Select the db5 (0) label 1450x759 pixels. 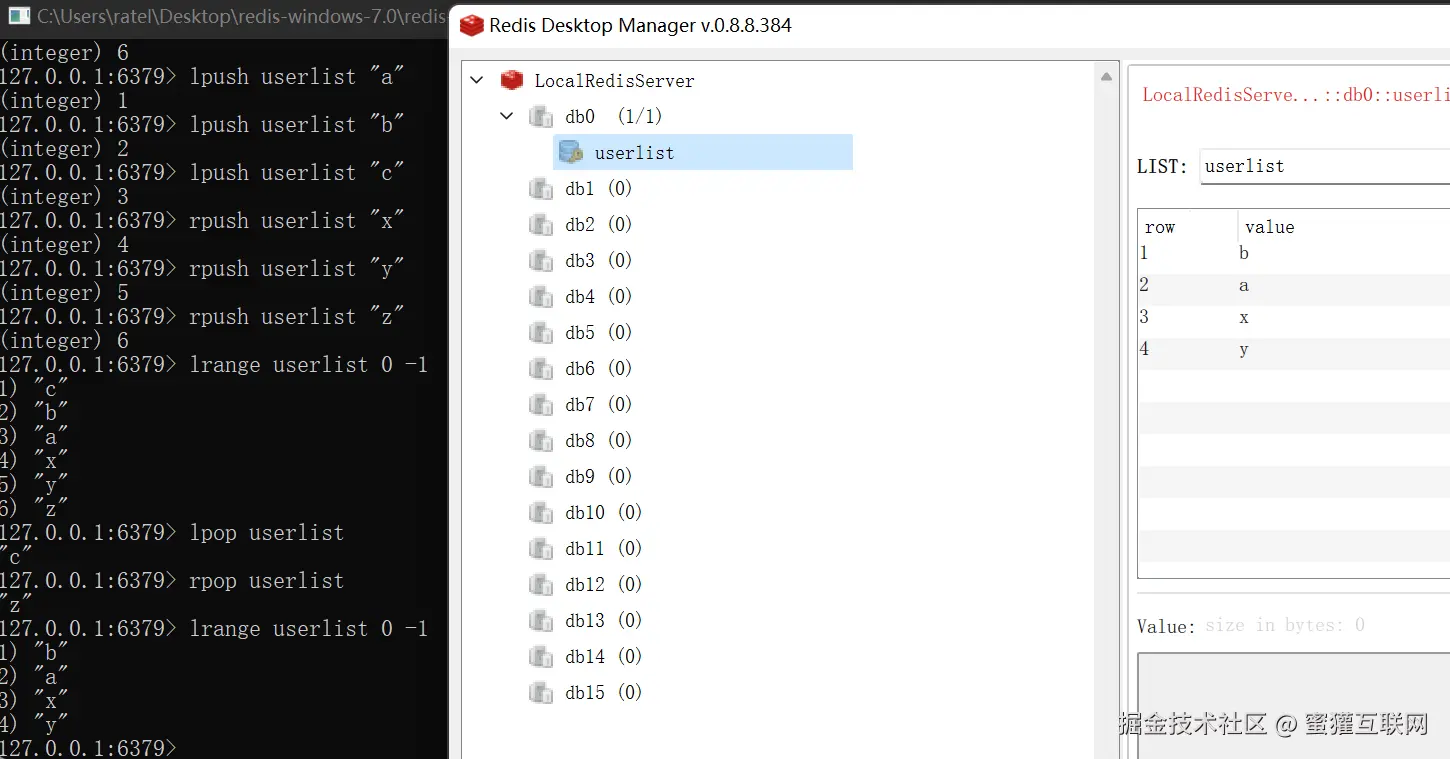point(599,333)
